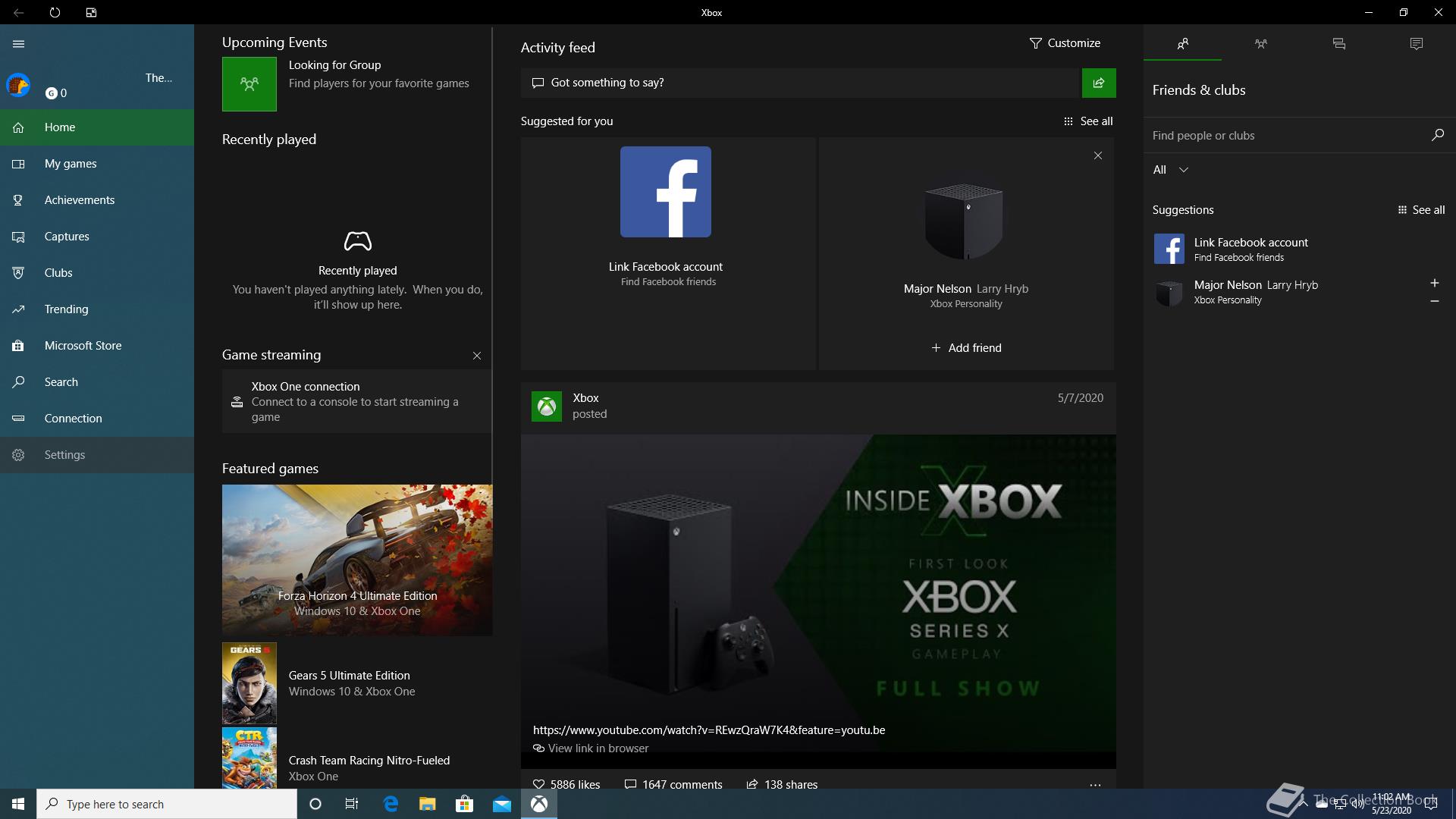Image resolution: width=1456 pixels, height=819 pixels.
Task: Open Cortana from the taskbar
Action: 315,804
